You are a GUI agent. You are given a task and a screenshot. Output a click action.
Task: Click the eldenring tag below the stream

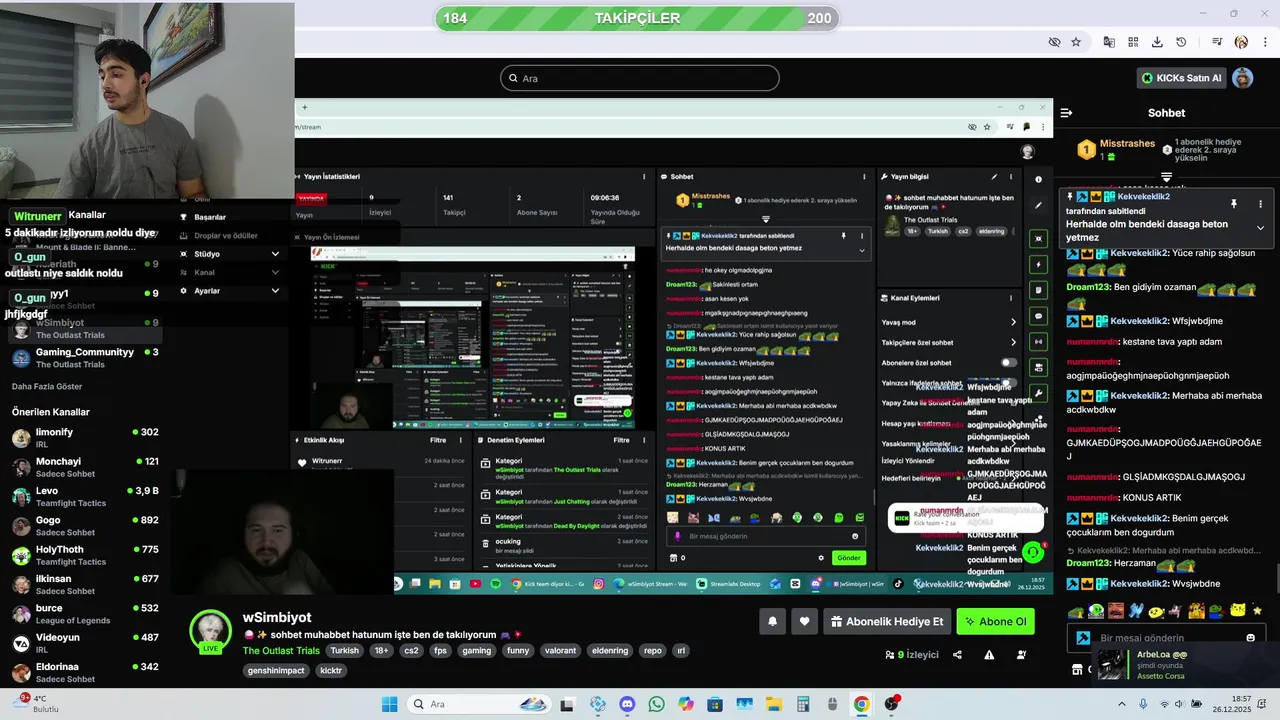[610, 650]
